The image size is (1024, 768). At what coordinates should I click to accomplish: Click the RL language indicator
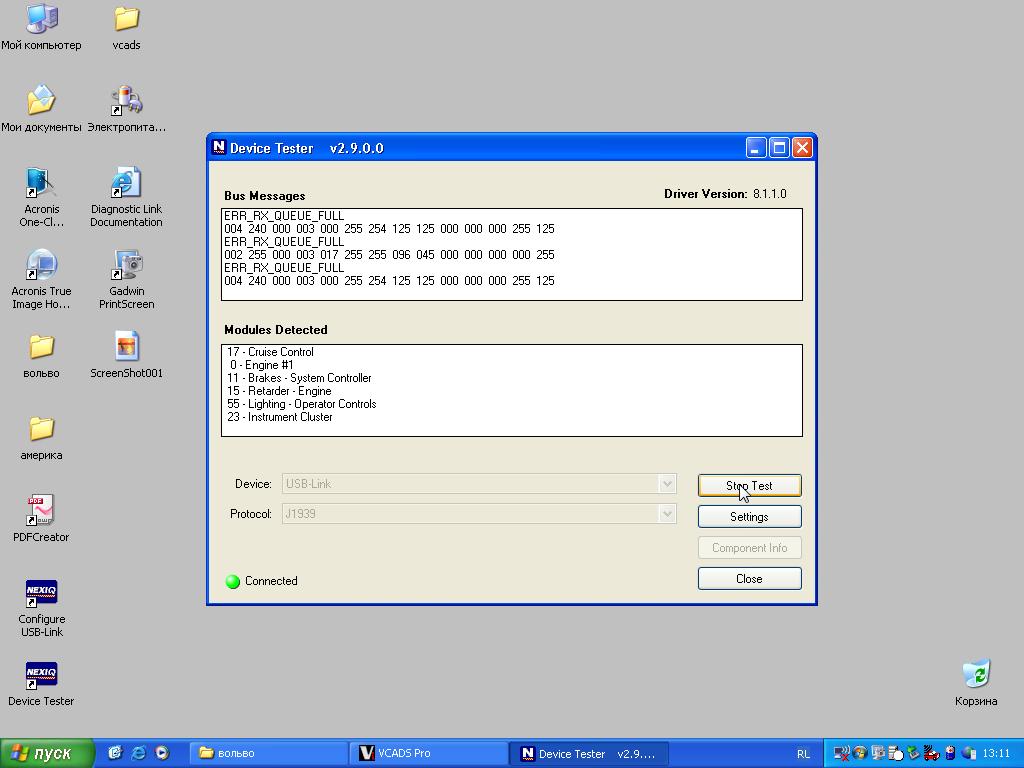(x=803, y=754)
